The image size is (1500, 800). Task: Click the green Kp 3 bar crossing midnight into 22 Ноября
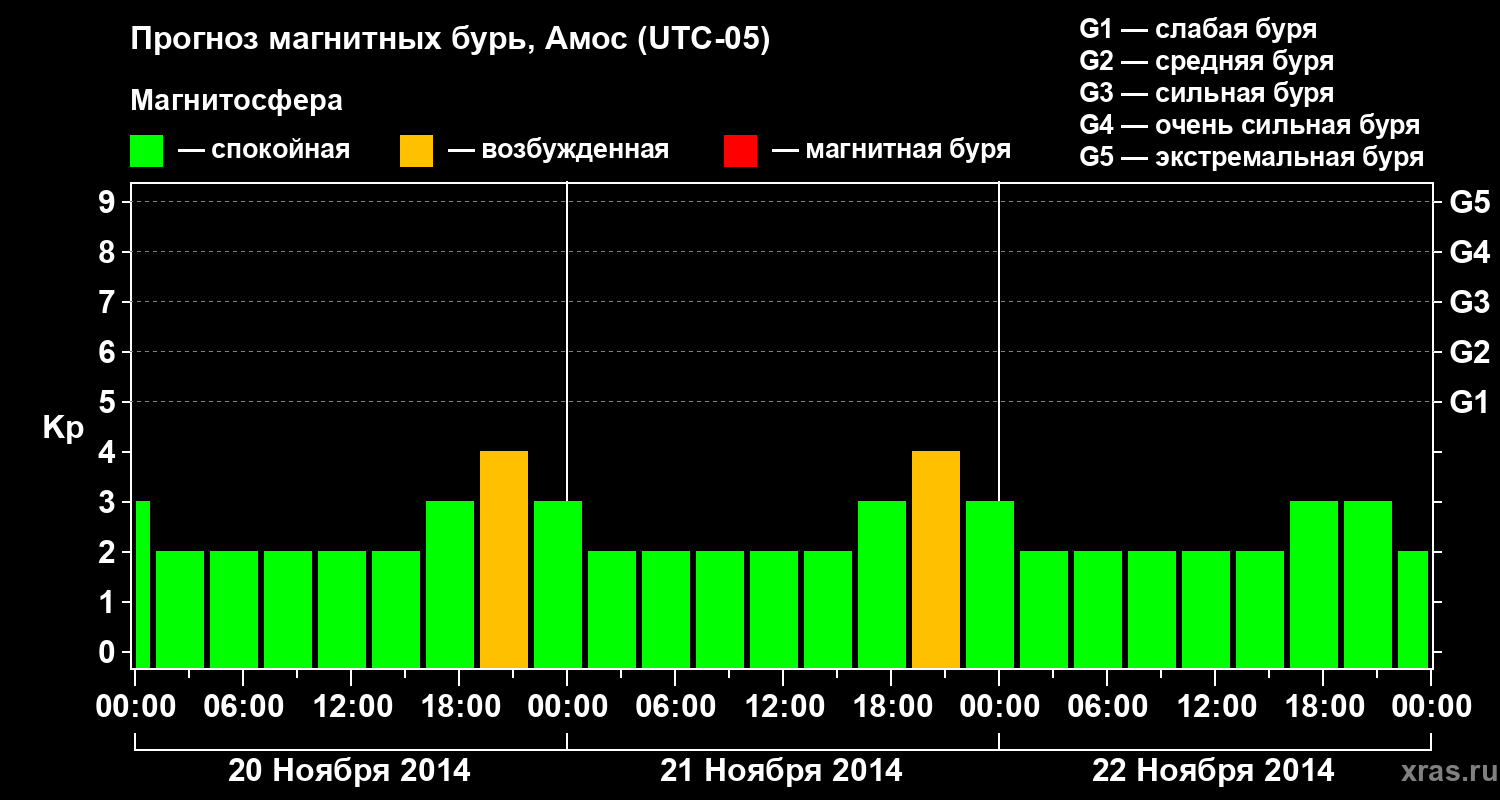click(x=990, y=585)
